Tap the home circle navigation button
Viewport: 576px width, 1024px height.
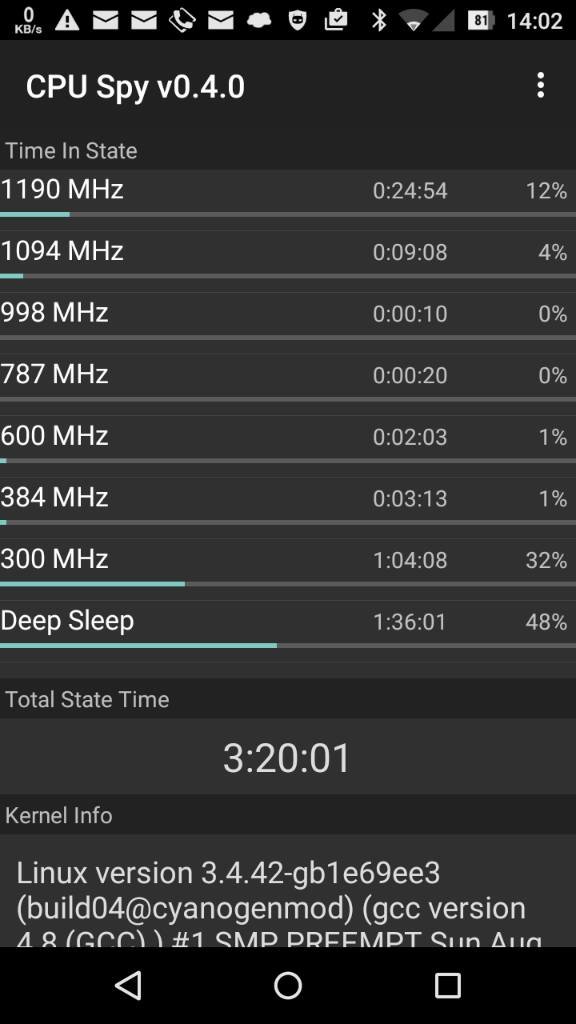pyautogui.click(x=288, y=985)
